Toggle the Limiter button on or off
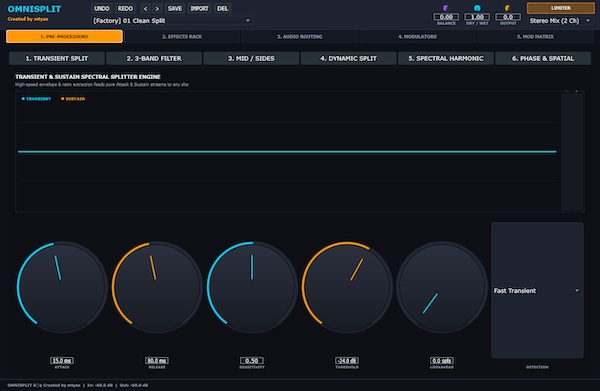600x391 pixels. point(561,8)
